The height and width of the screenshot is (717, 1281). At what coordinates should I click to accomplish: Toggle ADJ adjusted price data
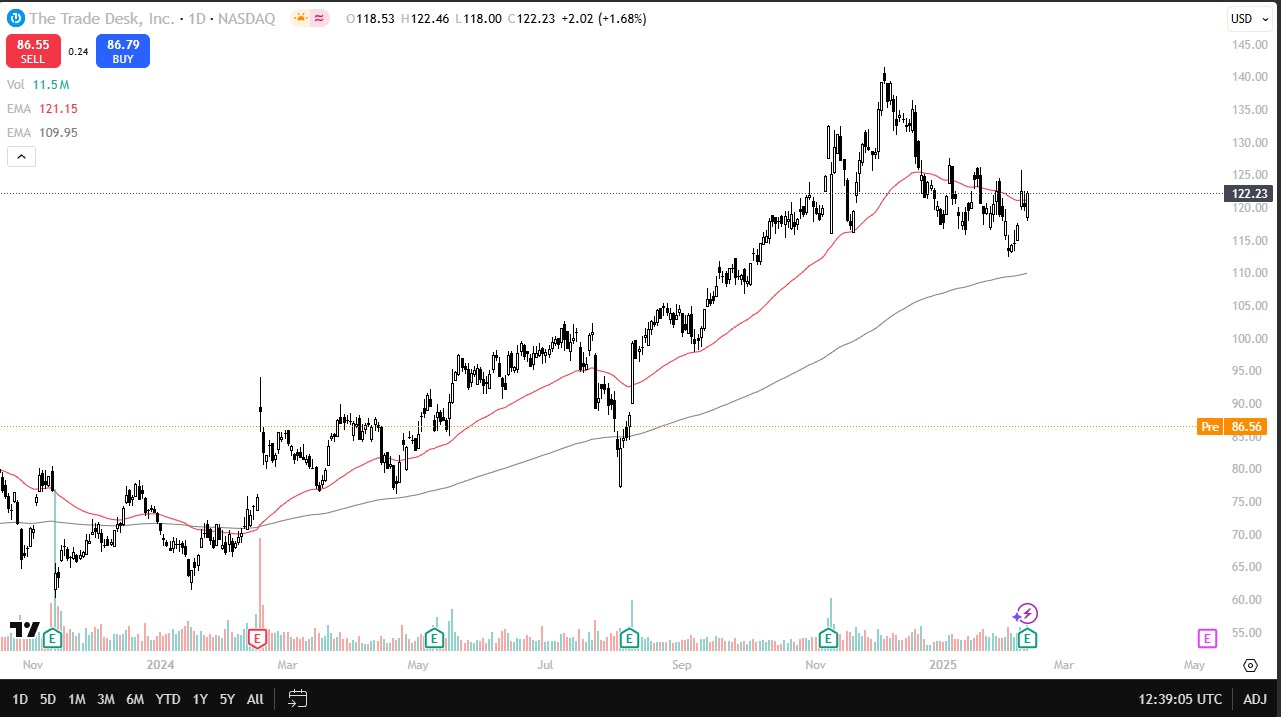pyautogui.click(x=1257, y=699)
